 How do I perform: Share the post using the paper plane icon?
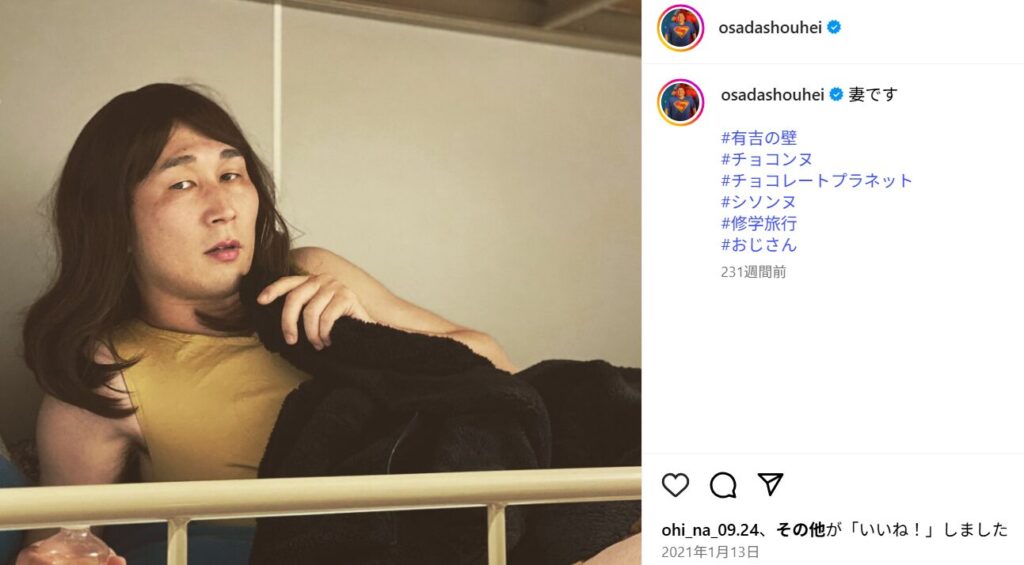771,484
